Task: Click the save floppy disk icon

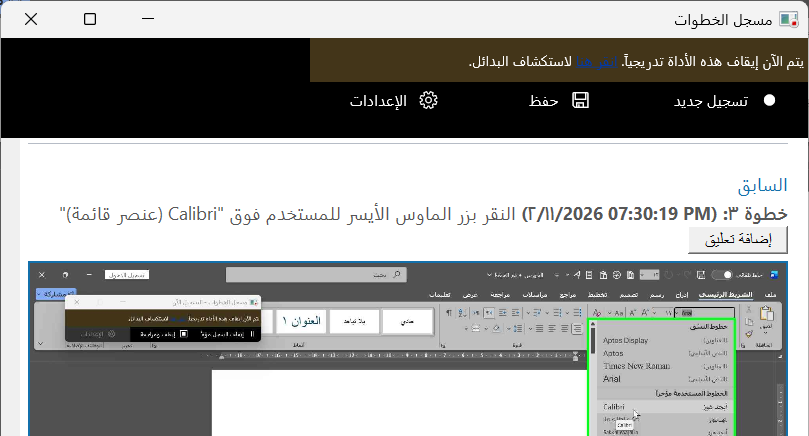Action: [x=579, y=100]
